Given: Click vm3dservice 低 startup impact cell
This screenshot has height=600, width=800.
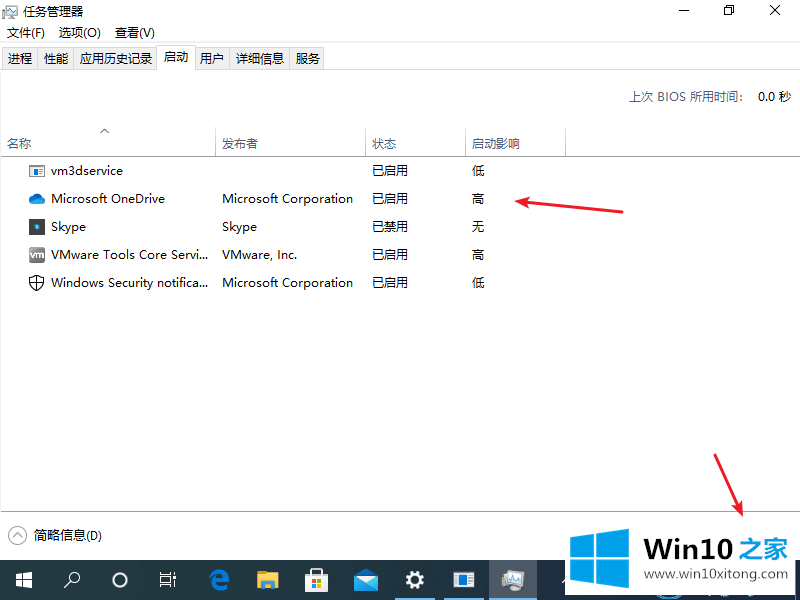Looking at the screenshot, I should point(478,171).
